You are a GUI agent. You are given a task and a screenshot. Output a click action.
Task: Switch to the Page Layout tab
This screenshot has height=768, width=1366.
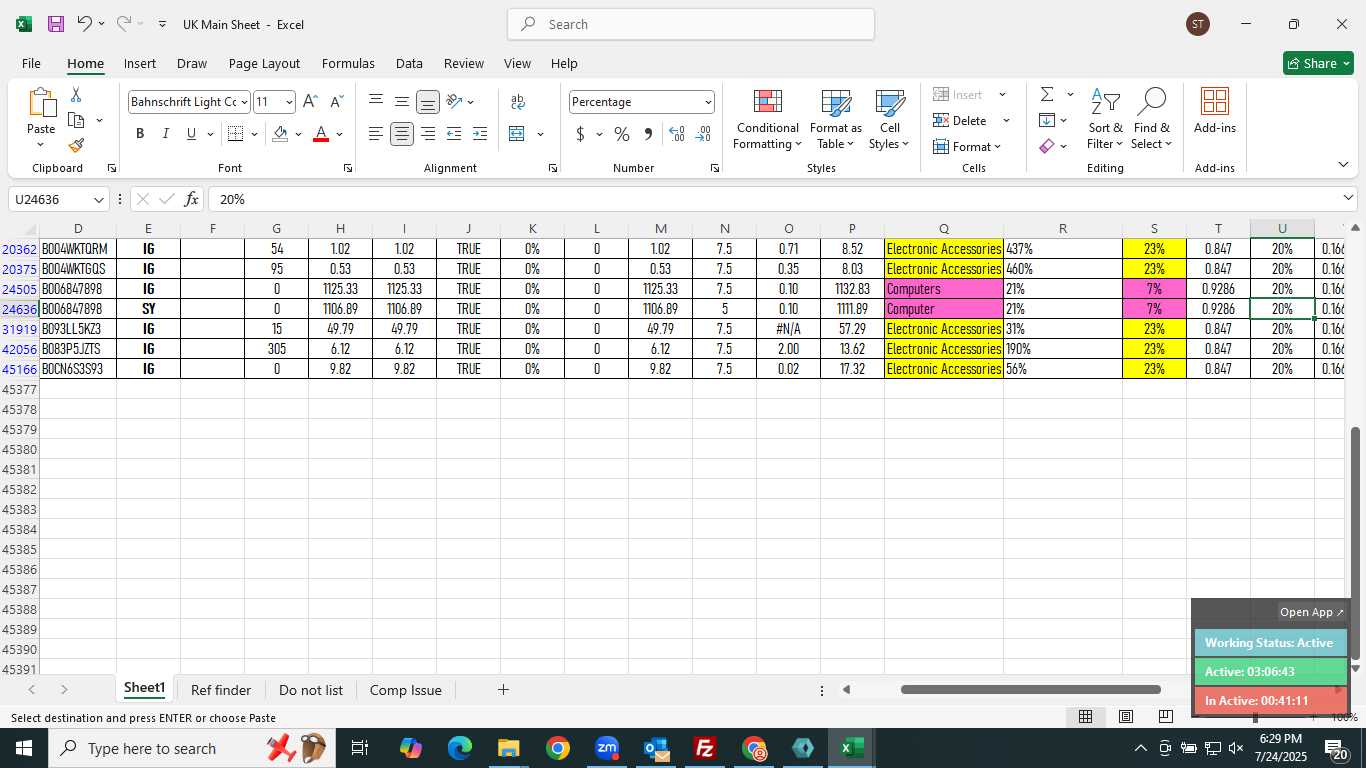coord(264,63)
